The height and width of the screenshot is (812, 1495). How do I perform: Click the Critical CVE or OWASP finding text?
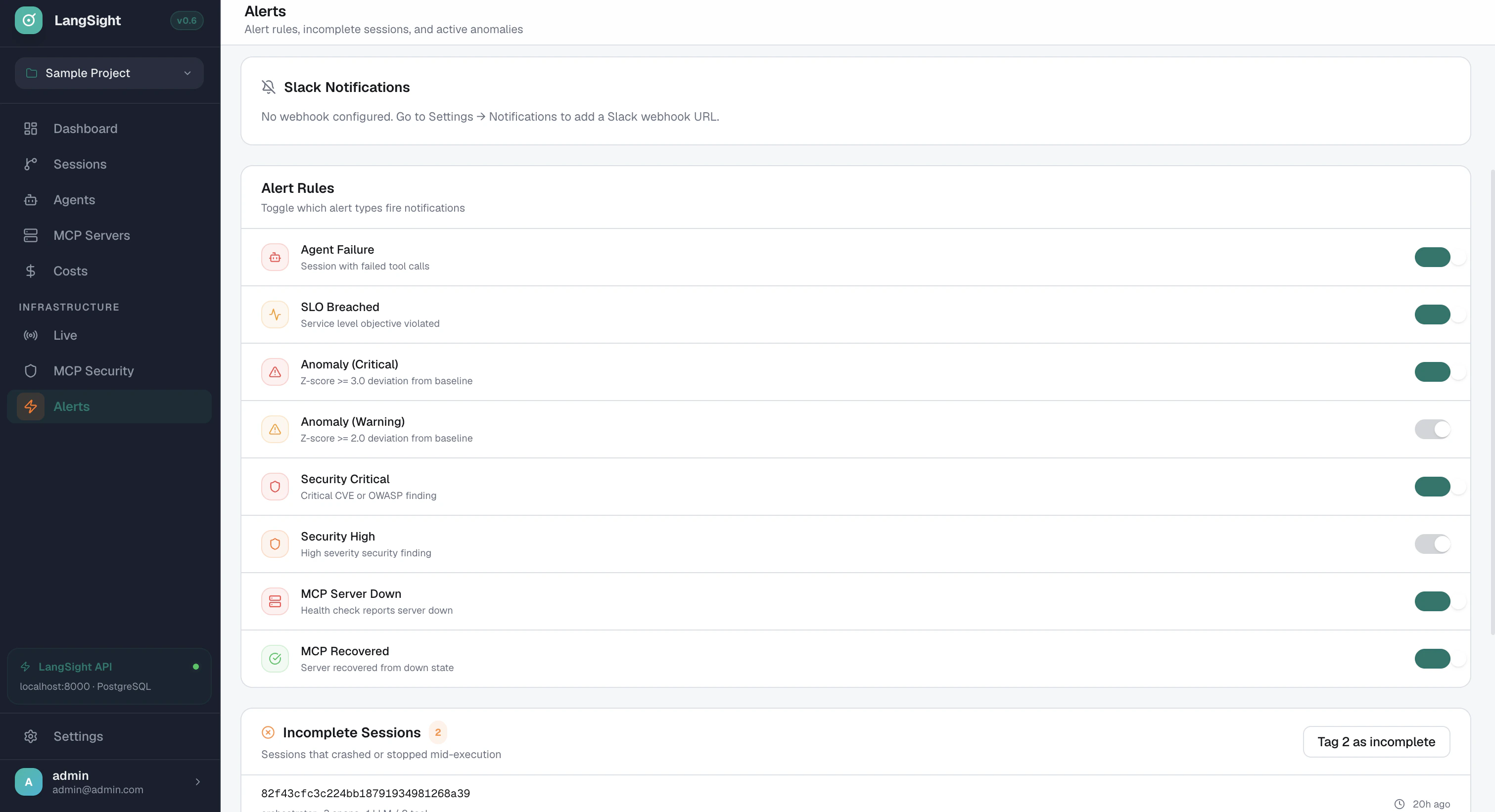tap(369, 496)
